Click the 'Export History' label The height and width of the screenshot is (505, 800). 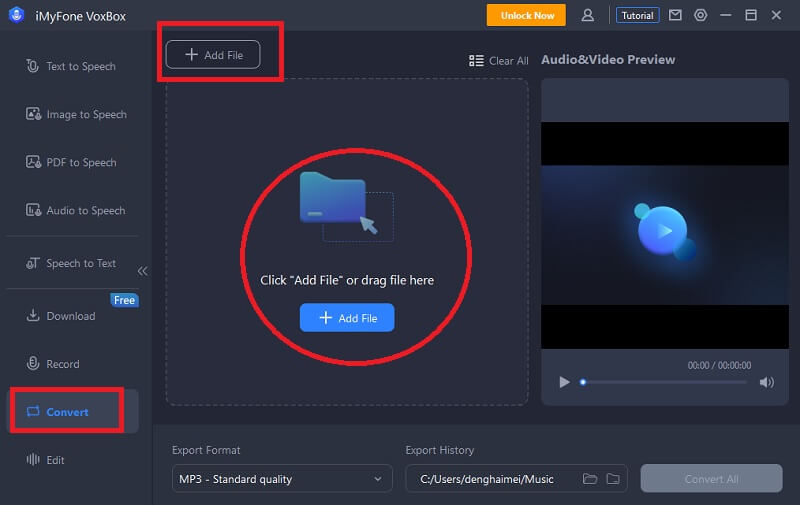(x=439, y=450)
